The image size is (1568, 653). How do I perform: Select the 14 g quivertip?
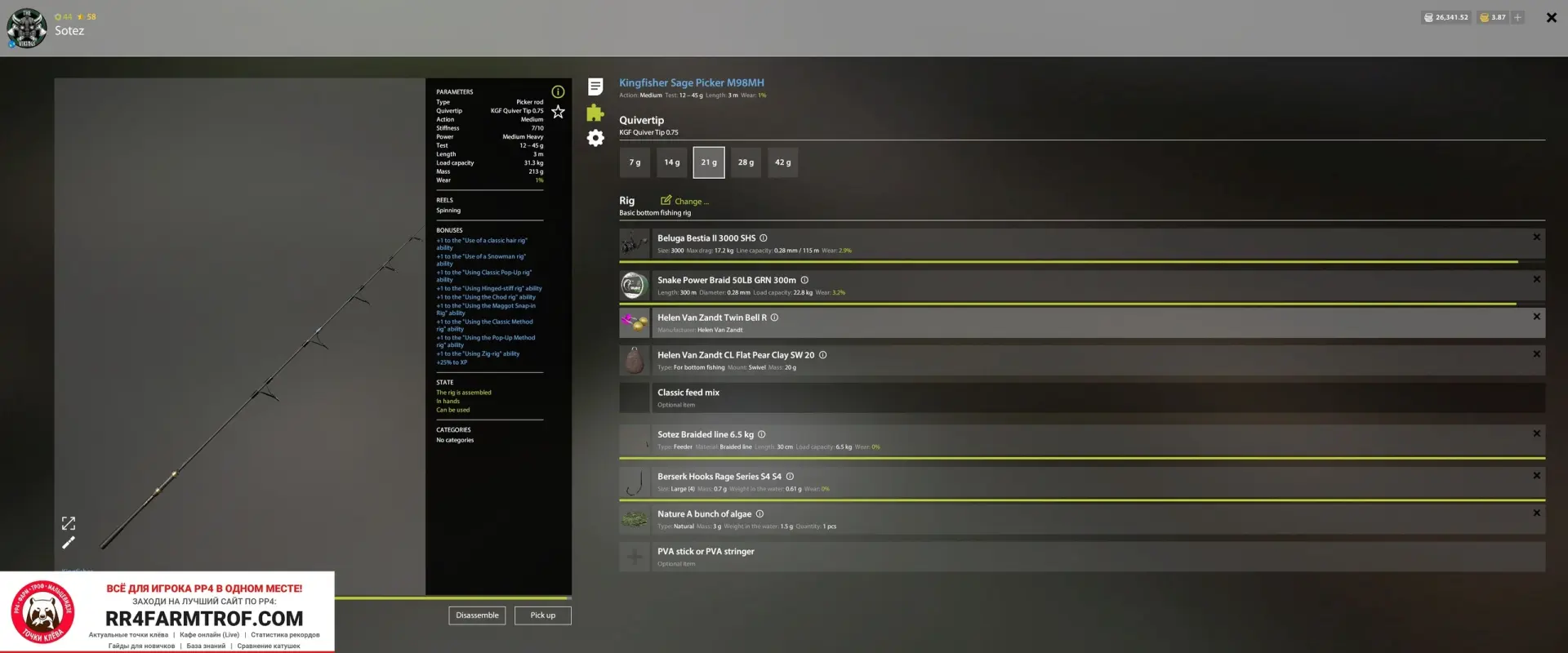671,162
